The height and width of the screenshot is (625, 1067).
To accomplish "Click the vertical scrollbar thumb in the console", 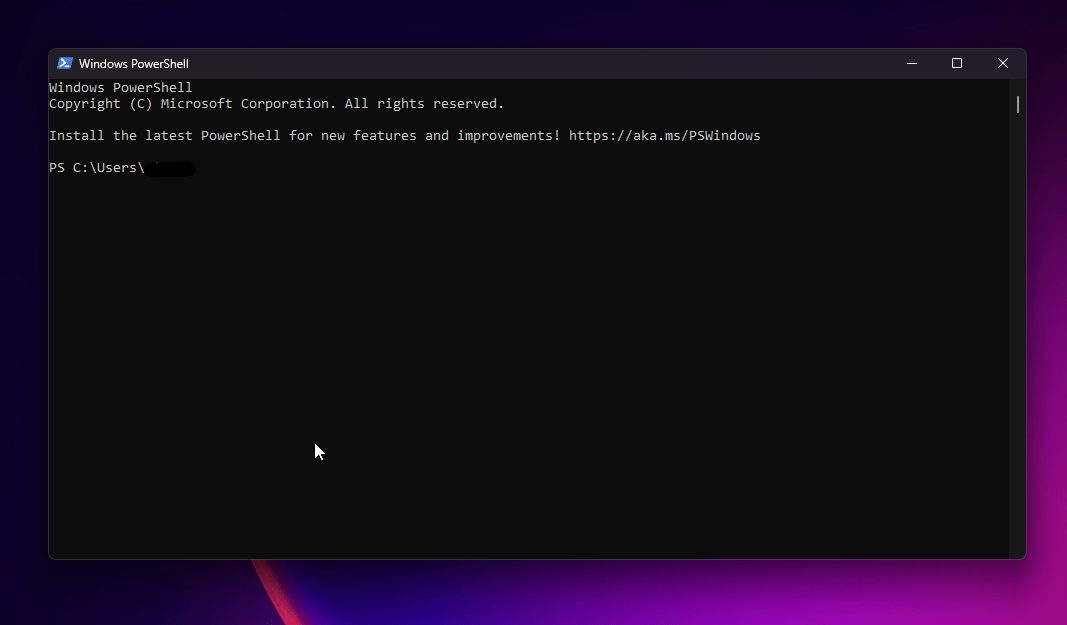I will [1018, 104].
